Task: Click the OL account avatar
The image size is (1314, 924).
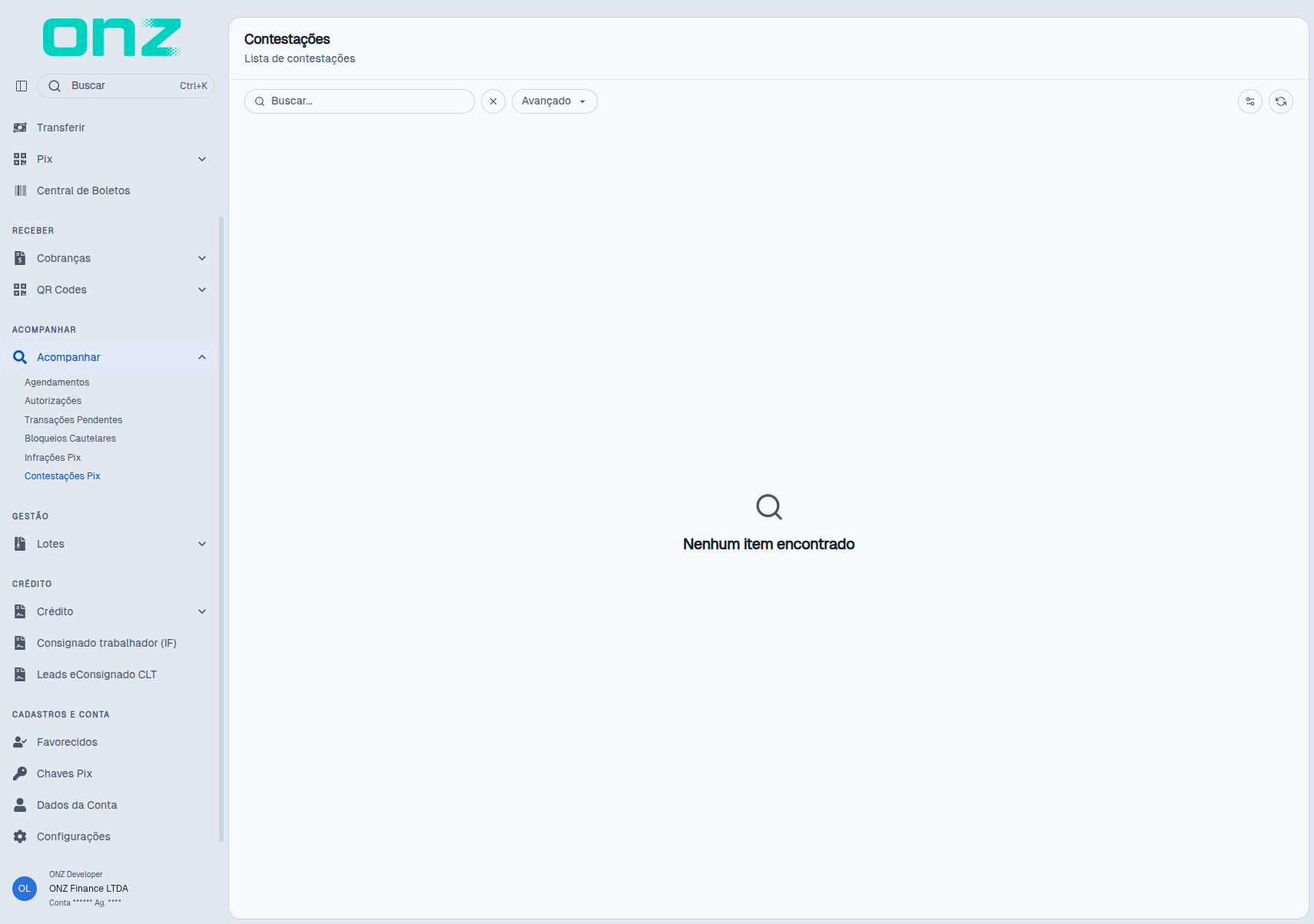Action: (x=25, y=889)
